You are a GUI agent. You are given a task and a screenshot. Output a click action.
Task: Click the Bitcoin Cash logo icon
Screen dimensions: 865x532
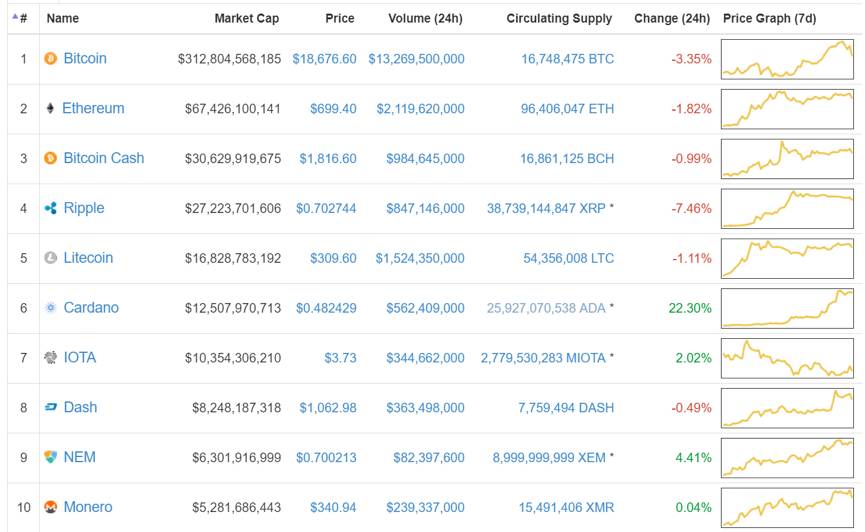click(x=51, y=158)
